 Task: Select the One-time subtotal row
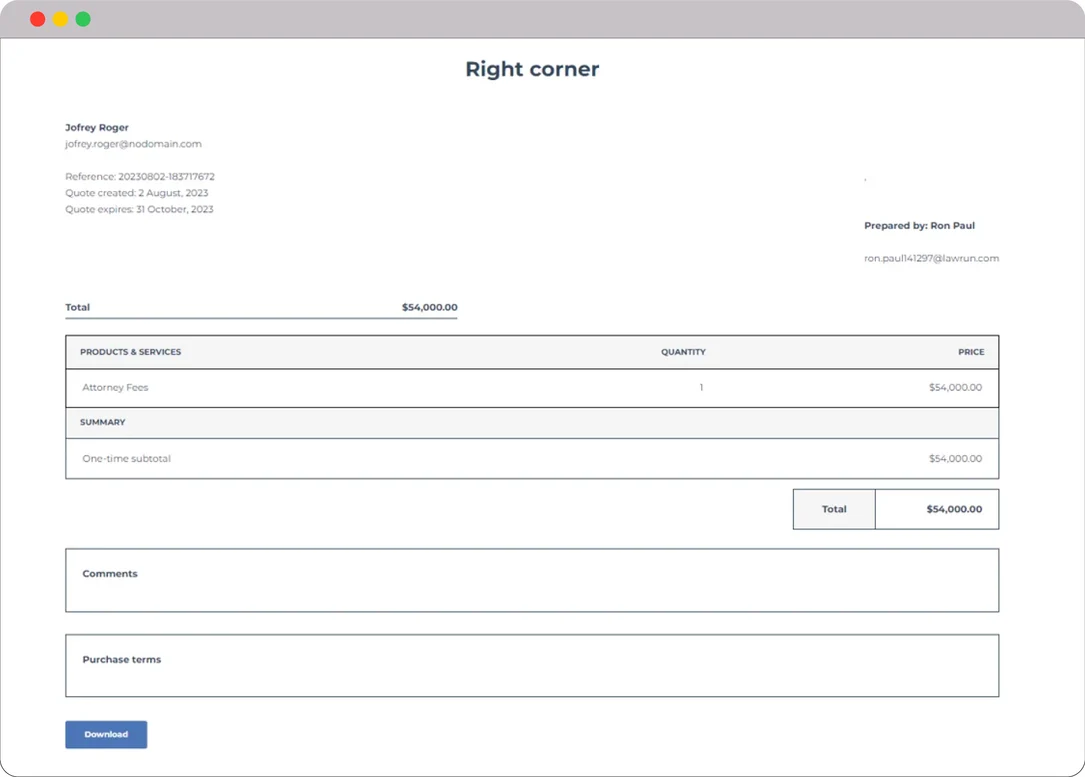[400, 458]
